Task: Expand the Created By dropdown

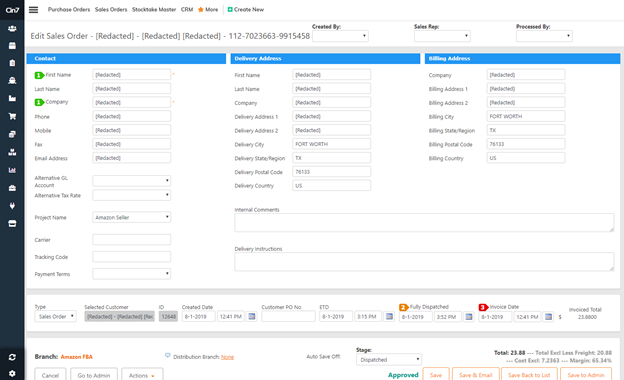Action: click(x=340, y=36)
